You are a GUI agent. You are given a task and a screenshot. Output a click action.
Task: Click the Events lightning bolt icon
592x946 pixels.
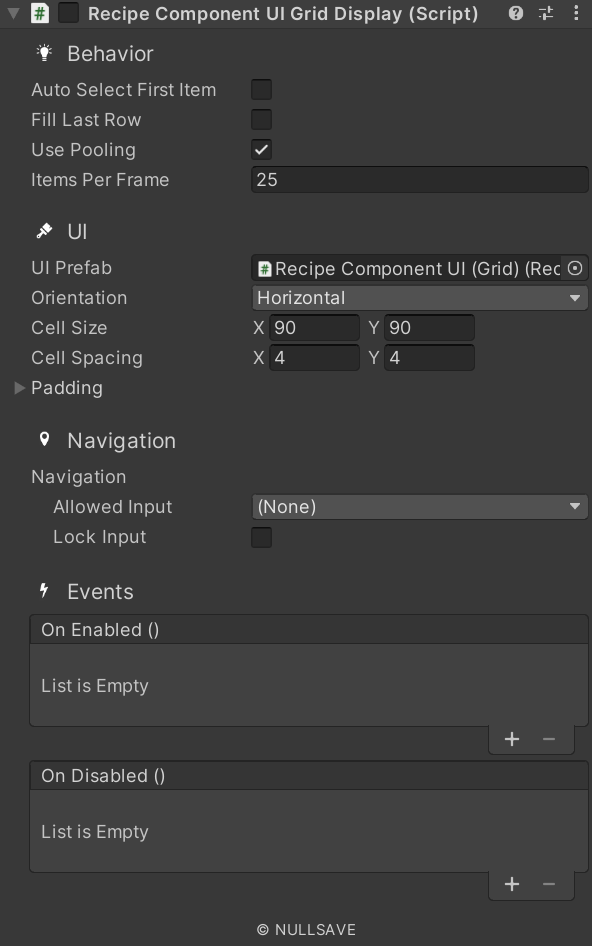pos(44,590)
